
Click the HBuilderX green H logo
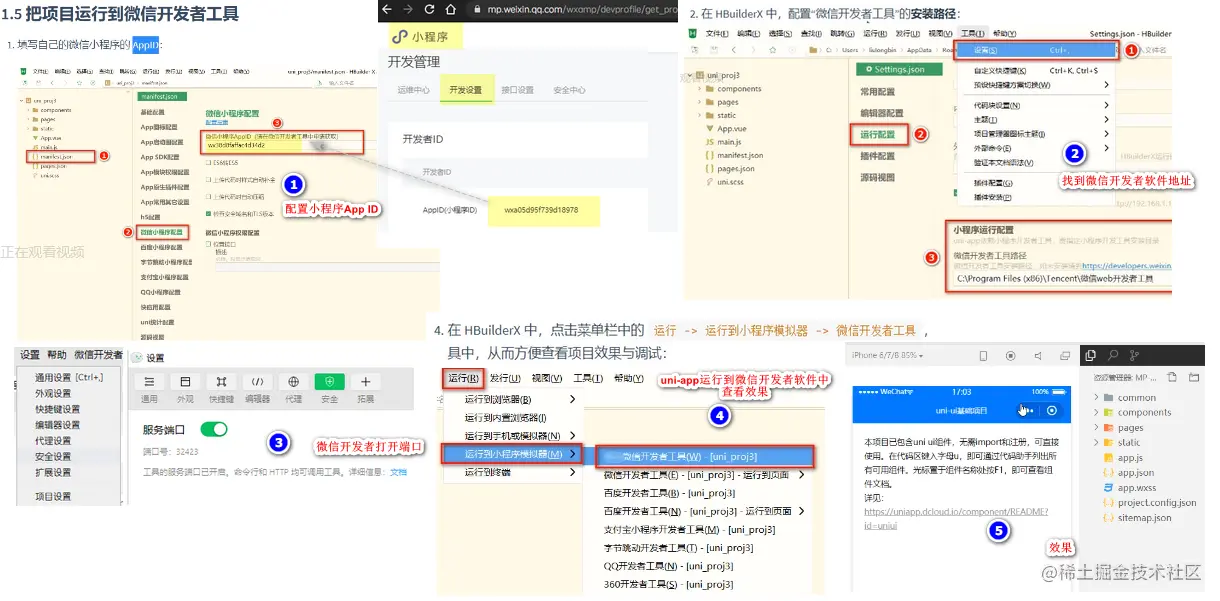point(692,33)
